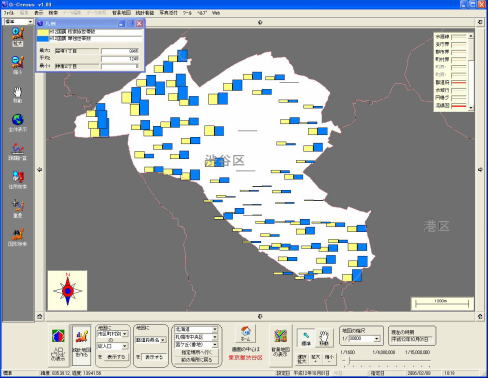488x378 pixels.
Task: Click the population pyramid icon at bottom left
Action: 58,344
